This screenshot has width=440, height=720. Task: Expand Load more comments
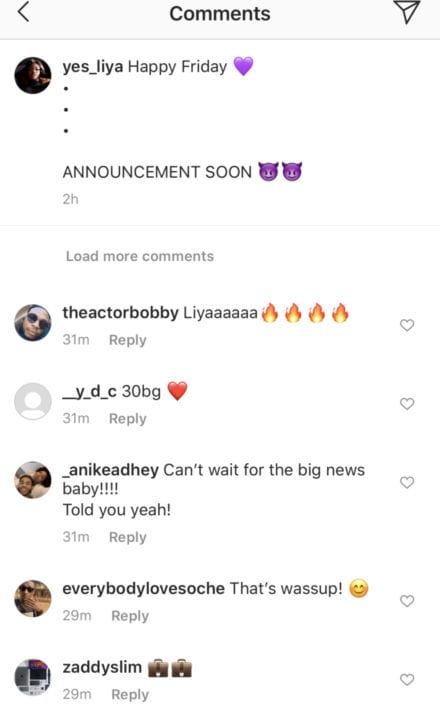coord(140,256)
